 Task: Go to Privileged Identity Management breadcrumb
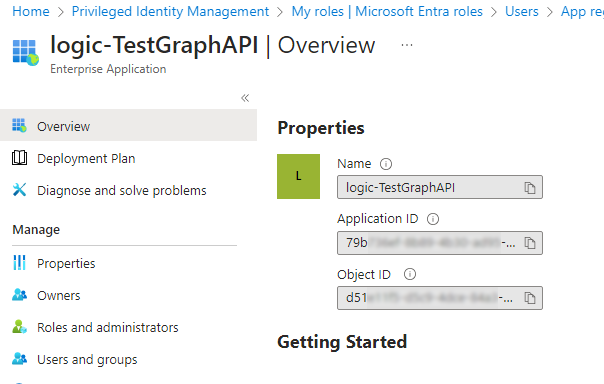(170, 12)
